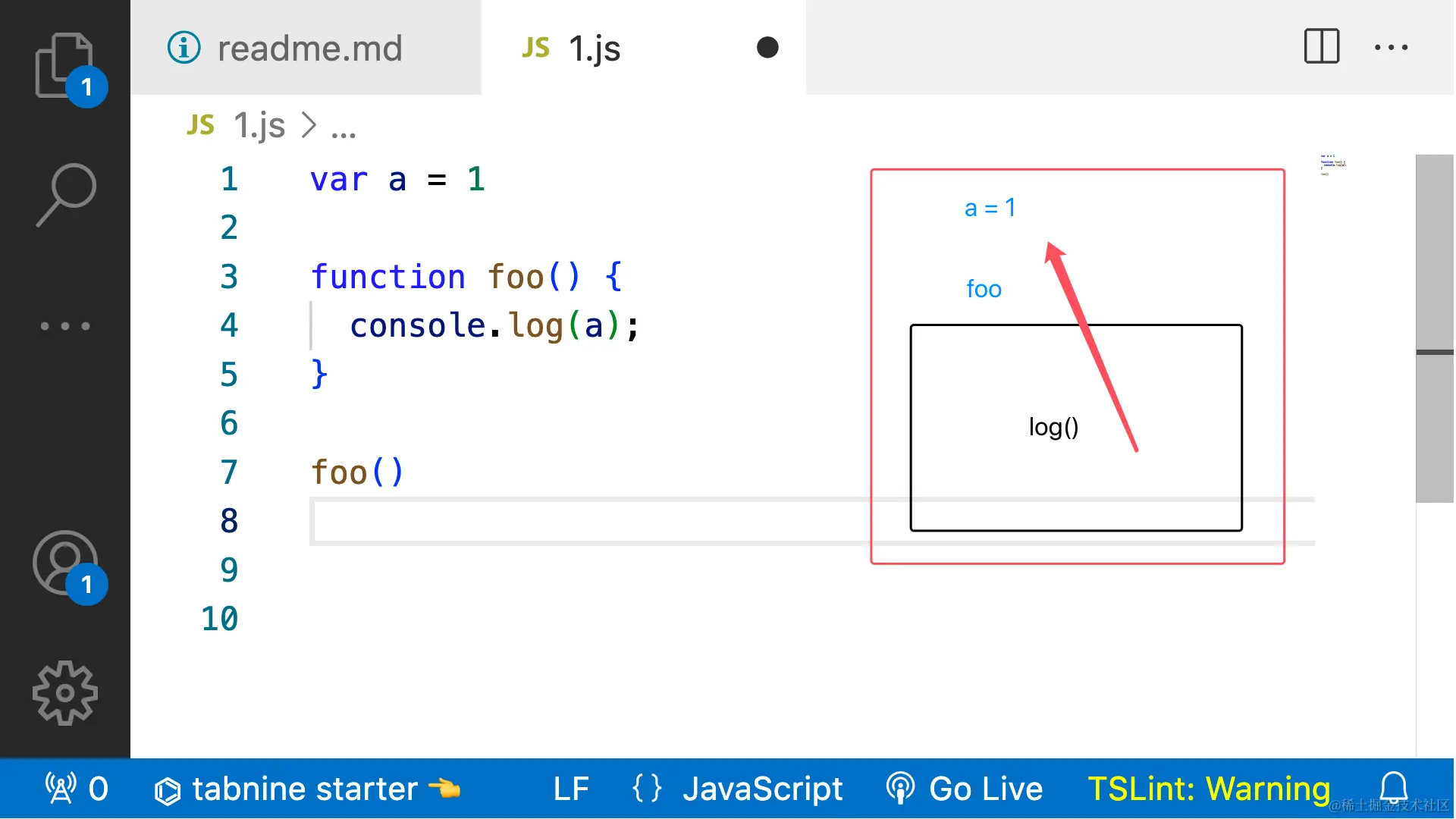
Task: Open editor More Actions ellipsis
Action: tap(1391, 47)
